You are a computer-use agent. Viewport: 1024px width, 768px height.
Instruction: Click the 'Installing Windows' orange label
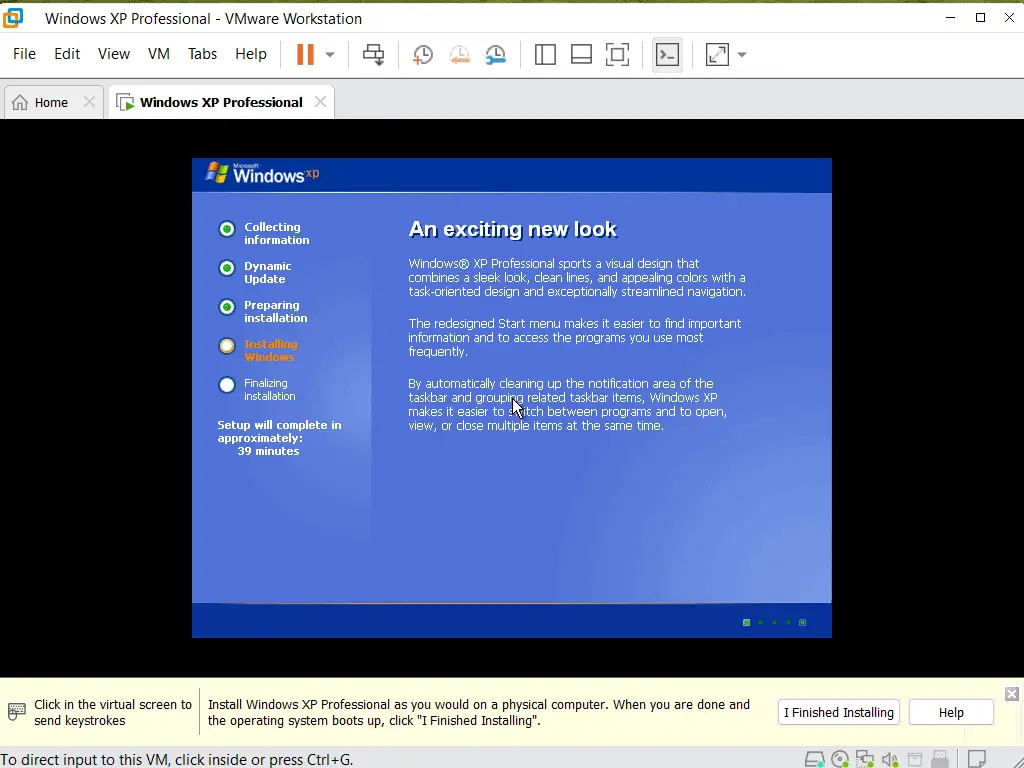270,351
